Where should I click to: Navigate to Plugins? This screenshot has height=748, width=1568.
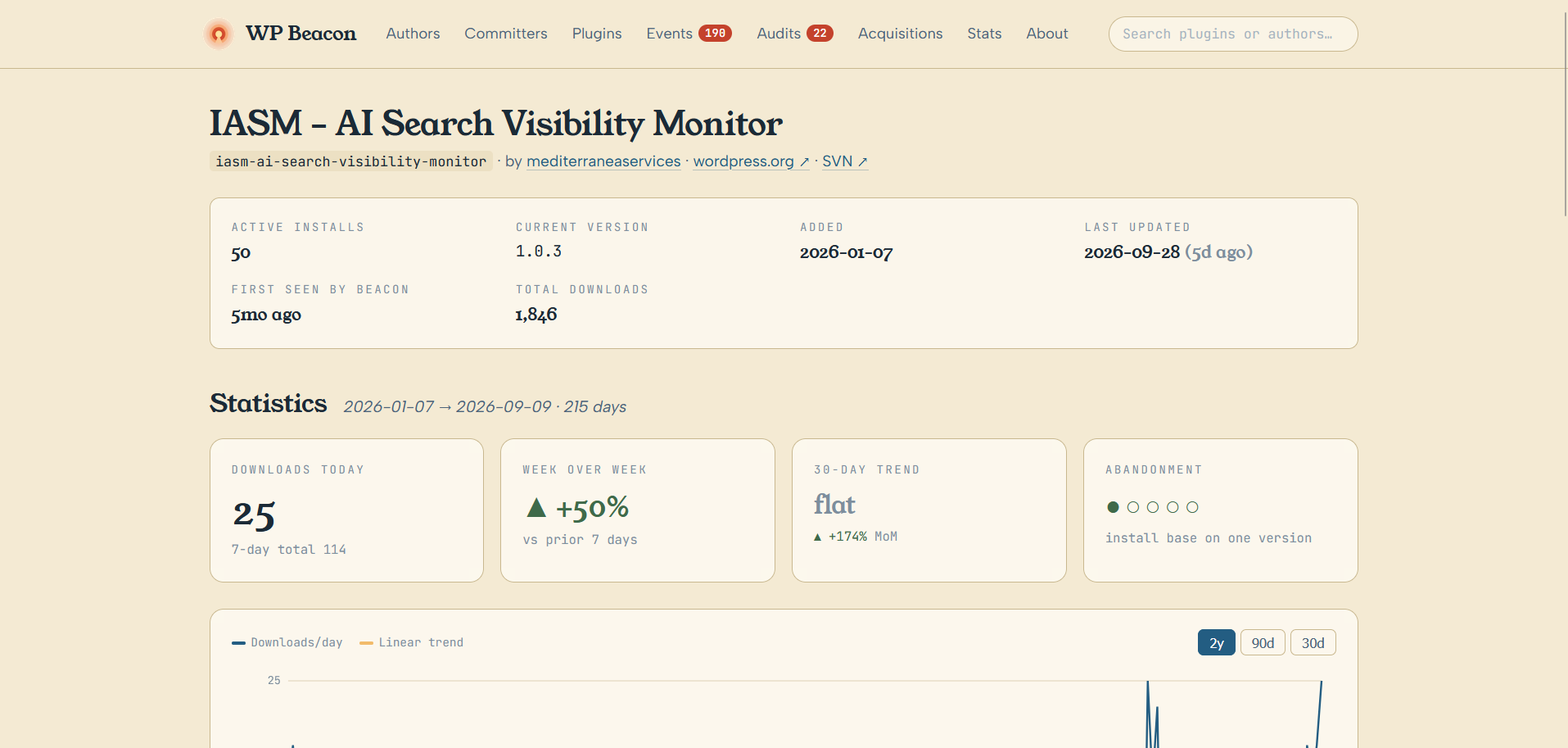(597, 34)
